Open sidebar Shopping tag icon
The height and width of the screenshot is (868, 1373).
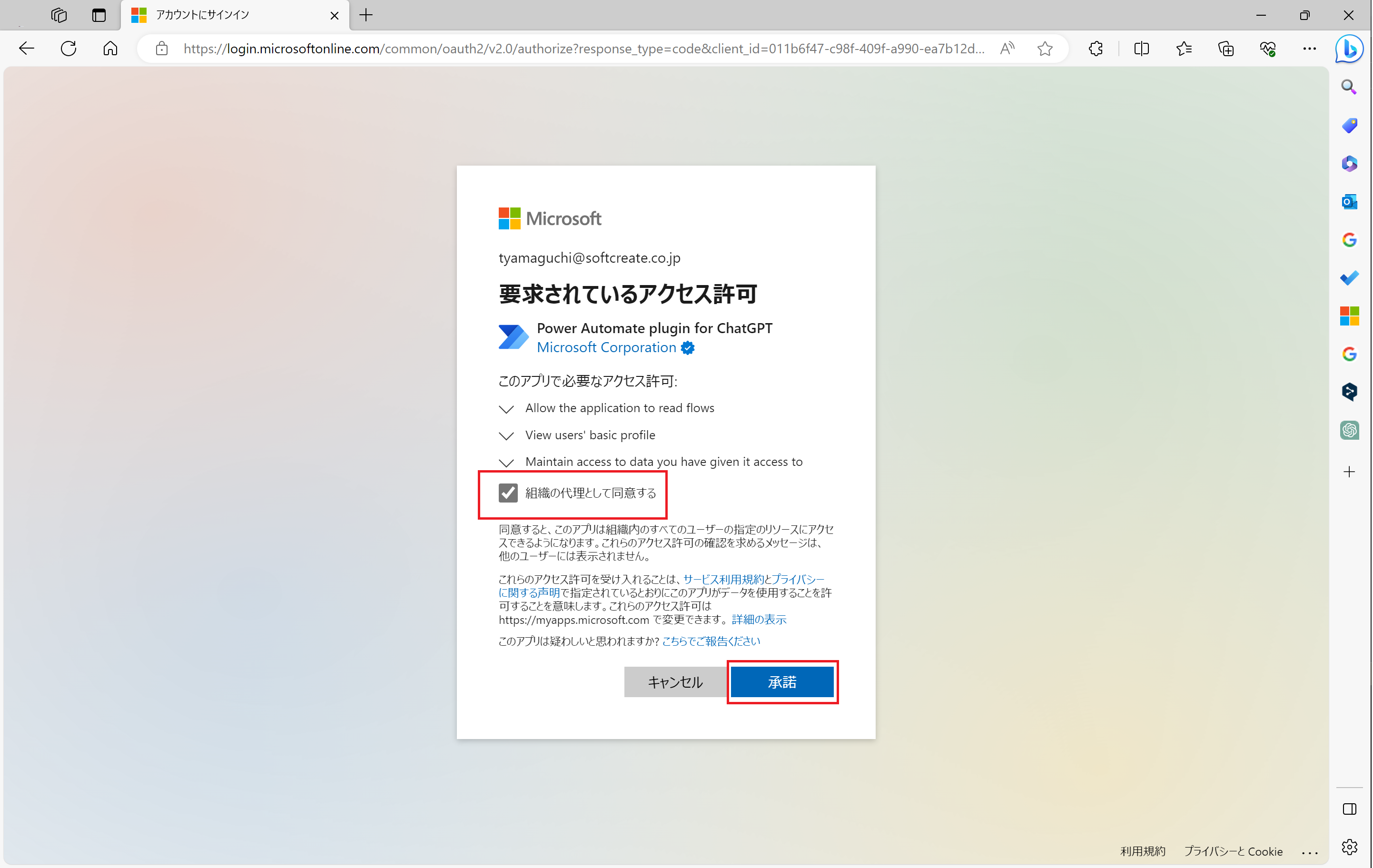(x=1349, y=125)
